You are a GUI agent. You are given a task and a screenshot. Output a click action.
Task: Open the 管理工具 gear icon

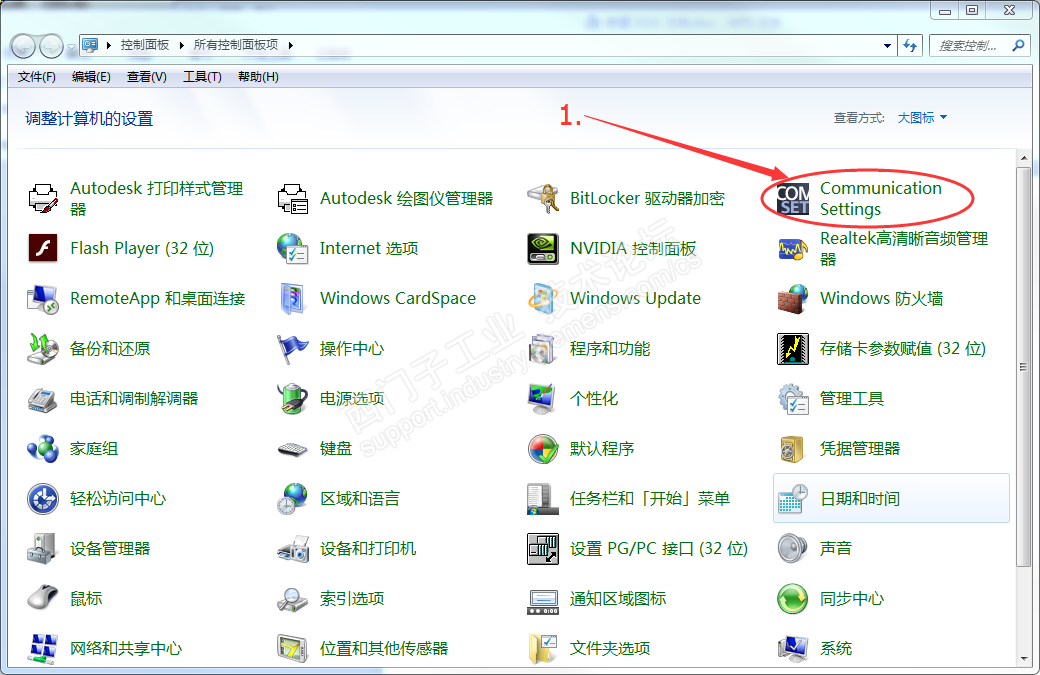[x=793, y=399]
